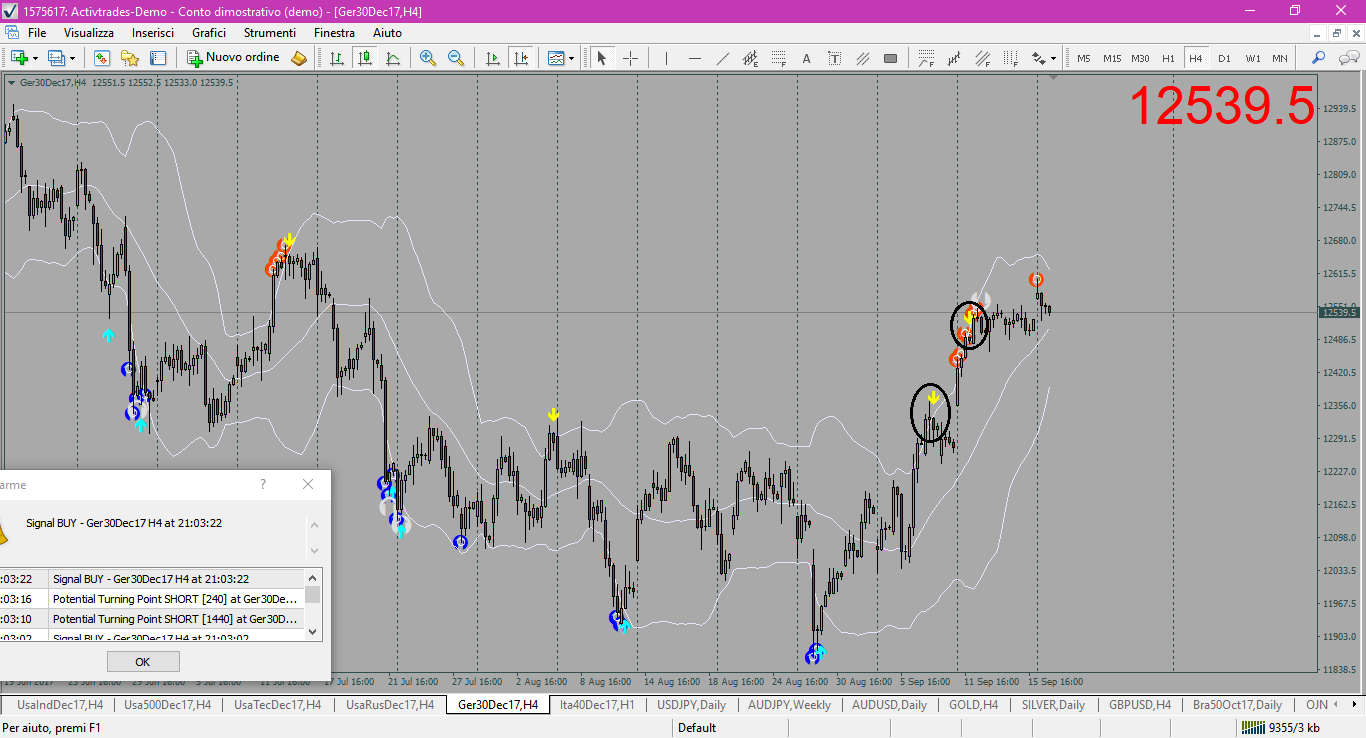
Task: Switch timeframe to MN
Action: pyautogui.click(x=1280, y=58)
